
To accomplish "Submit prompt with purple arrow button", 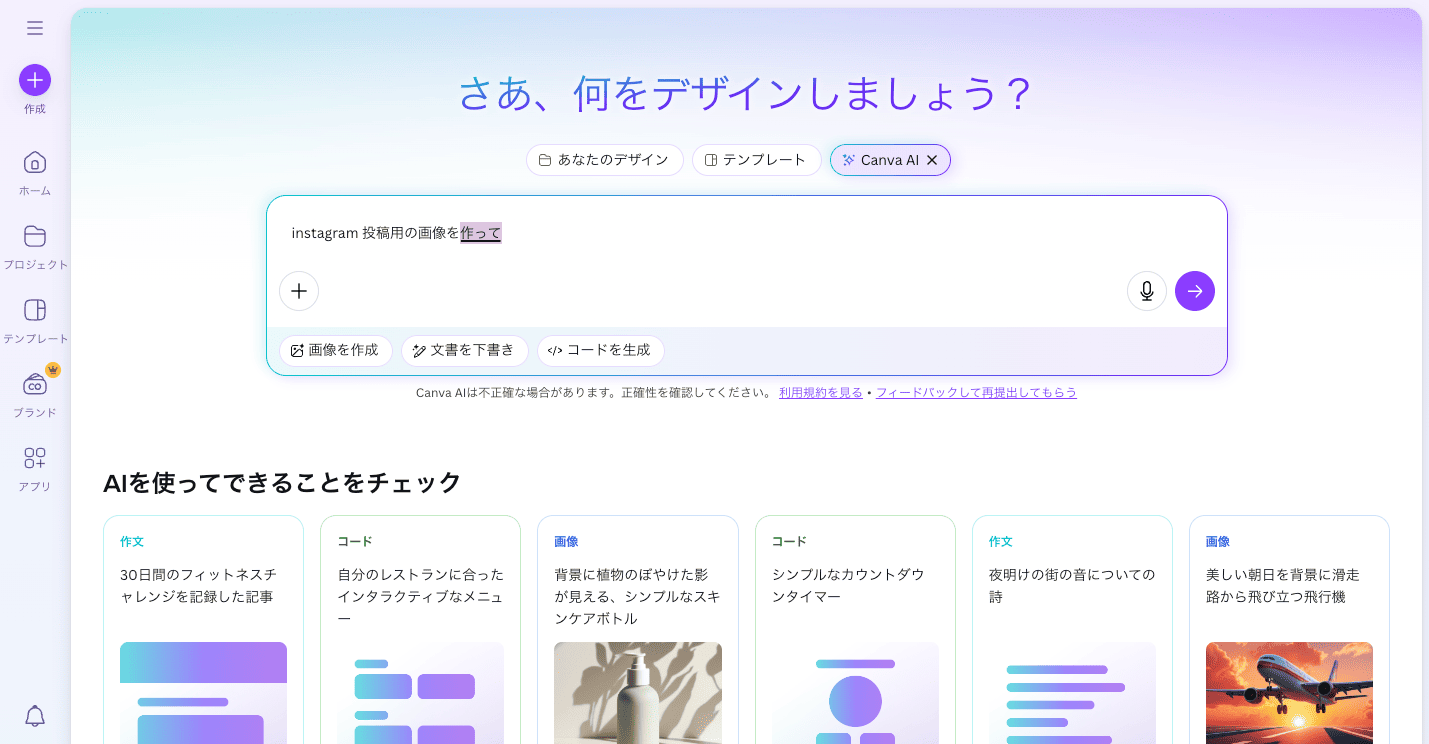I will tap(1195, 291).
